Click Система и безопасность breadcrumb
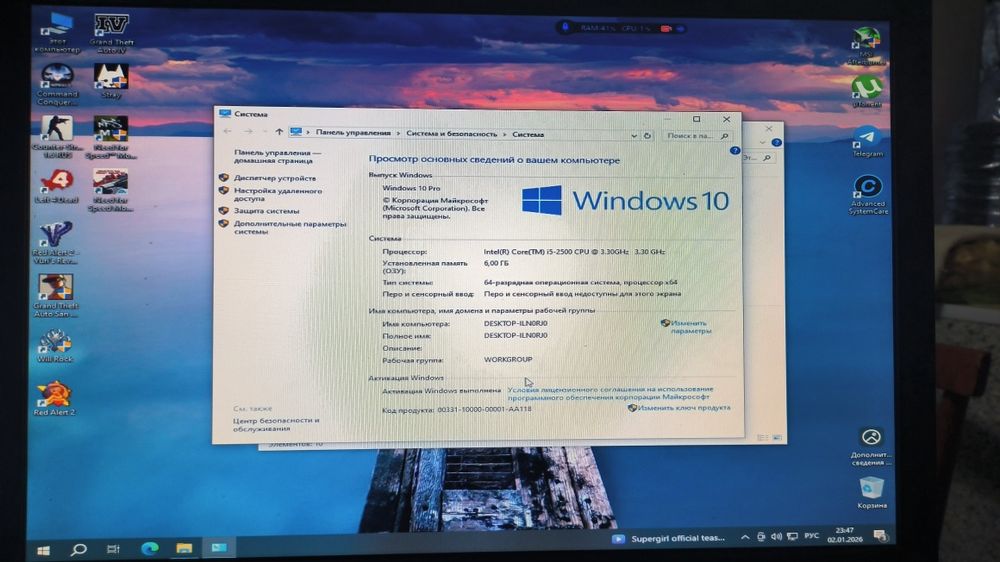The height and width of the screenshot is (562, 1000). point(452,134)
